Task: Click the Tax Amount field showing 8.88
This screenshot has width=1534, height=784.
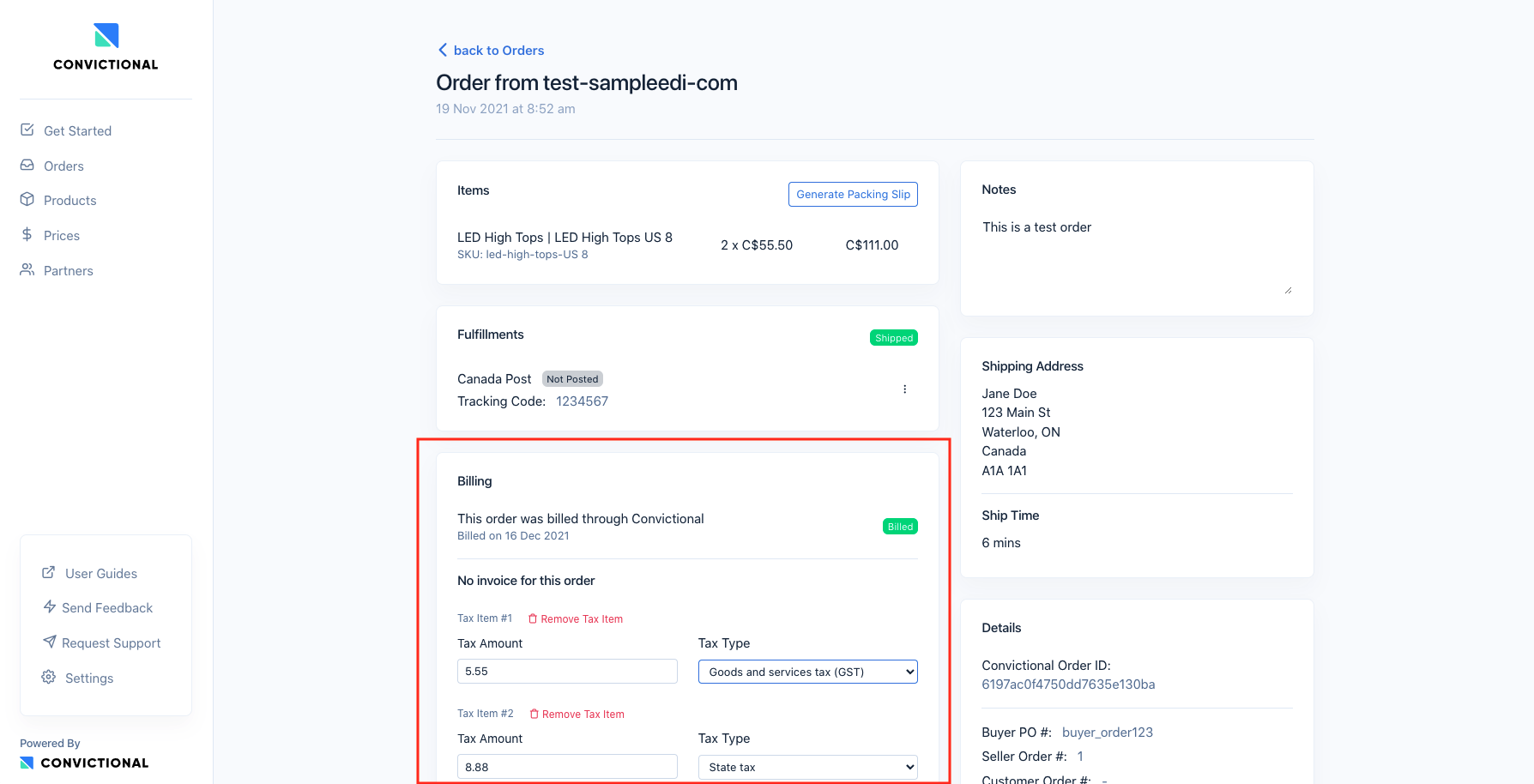Action: click(567, 767)
